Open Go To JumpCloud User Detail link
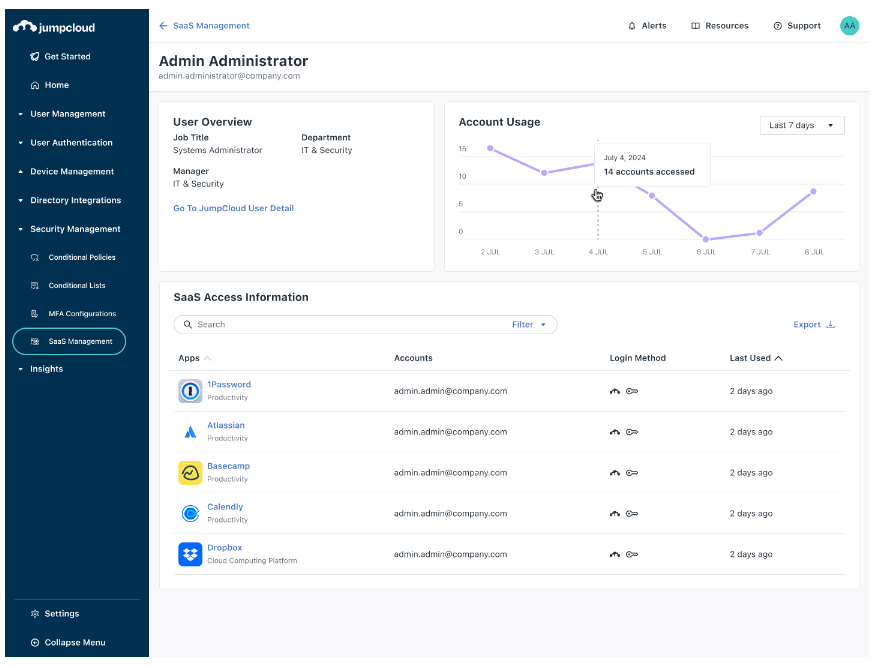The height and width of the screenshot is (666, 883). [233, 209]
